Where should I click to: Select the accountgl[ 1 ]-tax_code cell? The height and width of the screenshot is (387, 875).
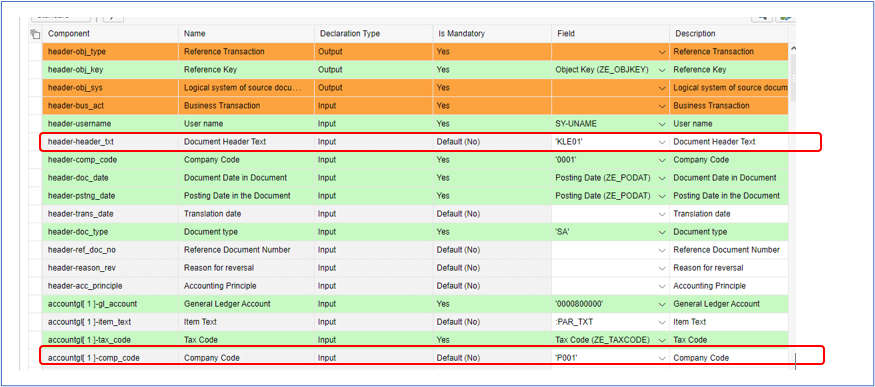coord(110,340)
